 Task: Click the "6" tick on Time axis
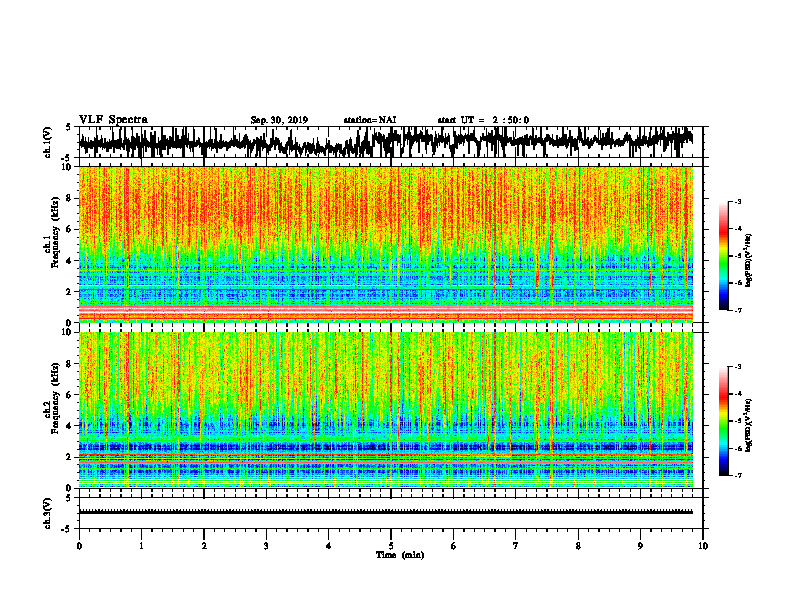pos(454,546)
